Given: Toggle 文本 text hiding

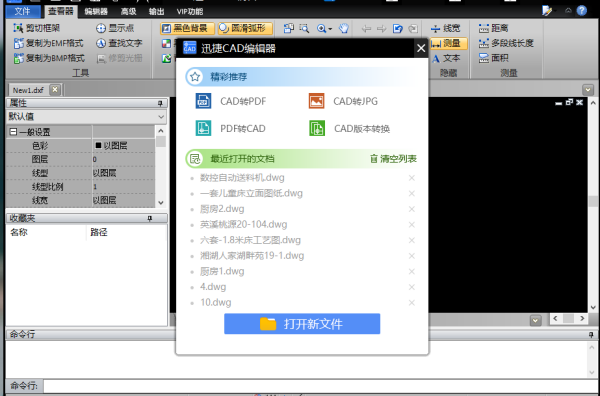Looking at the screenshot, I should click(x=446, y=58).
